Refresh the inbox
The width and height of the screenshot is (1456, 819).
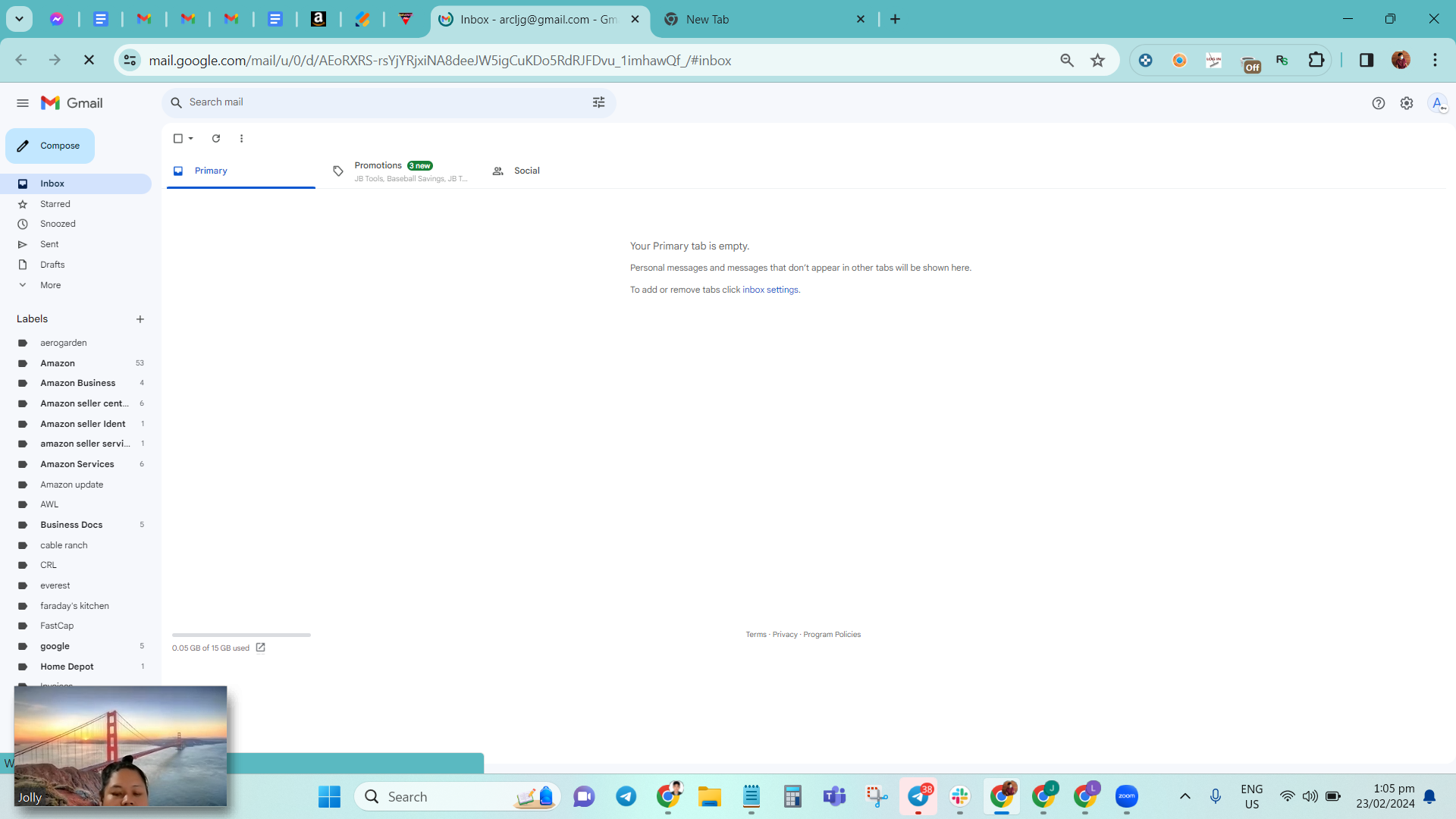(216, 139)
